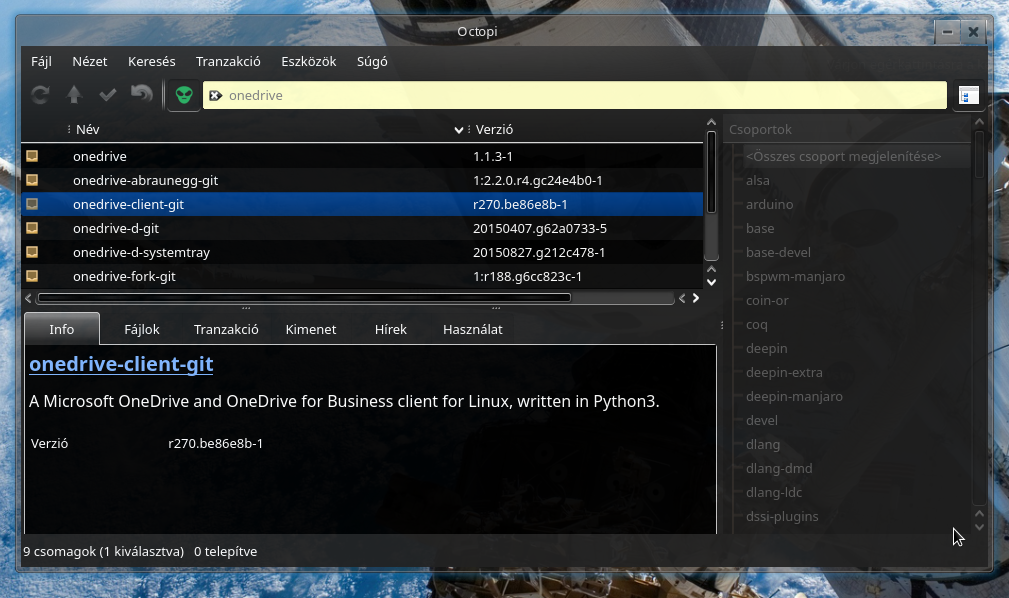Sort by the Név column header
1009x598 pixels.
[88, 129]
